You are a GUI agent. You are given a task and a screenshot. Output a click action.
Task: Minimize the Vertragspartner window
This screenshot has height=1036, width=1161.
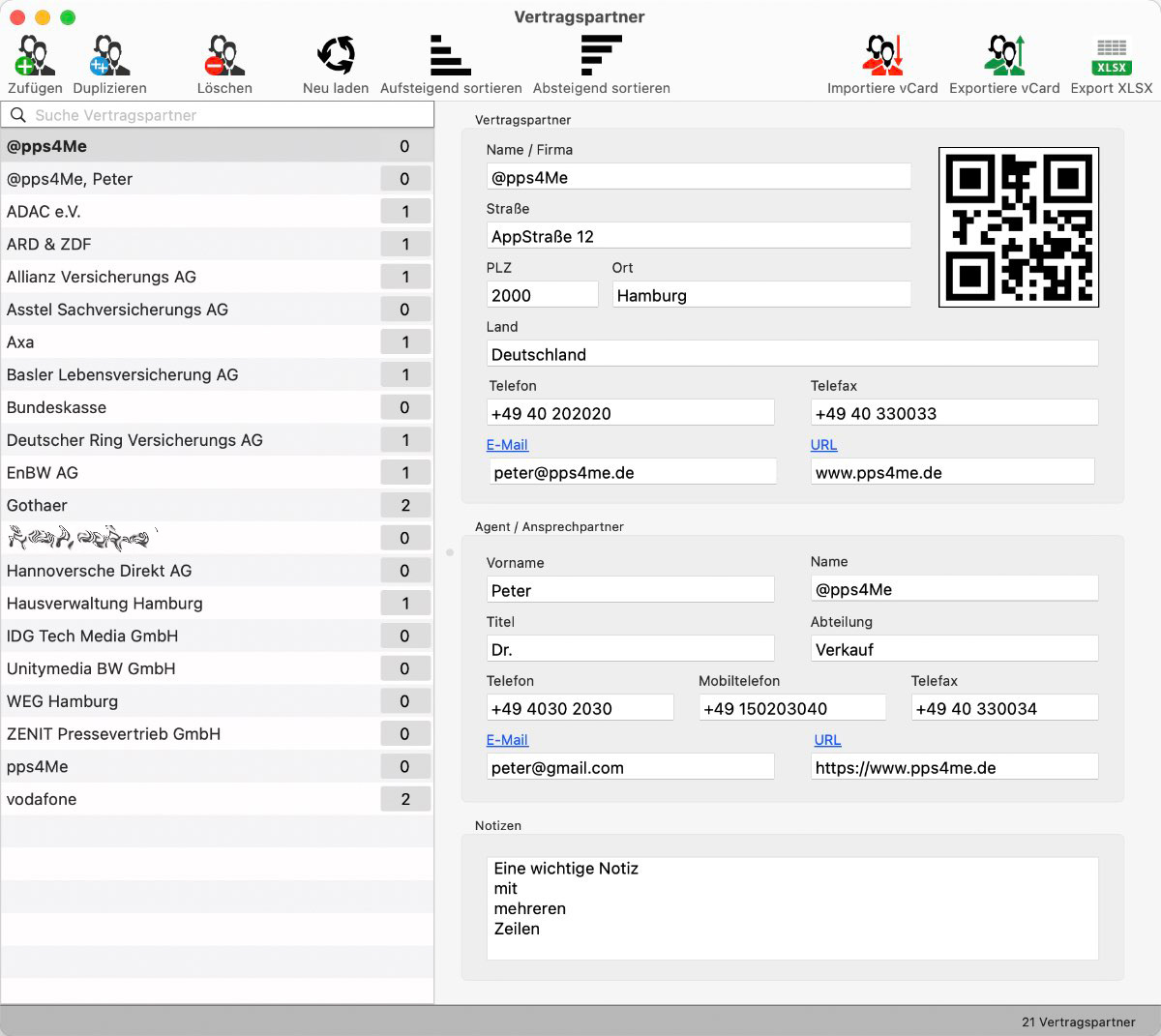click(x=43, y=17)
